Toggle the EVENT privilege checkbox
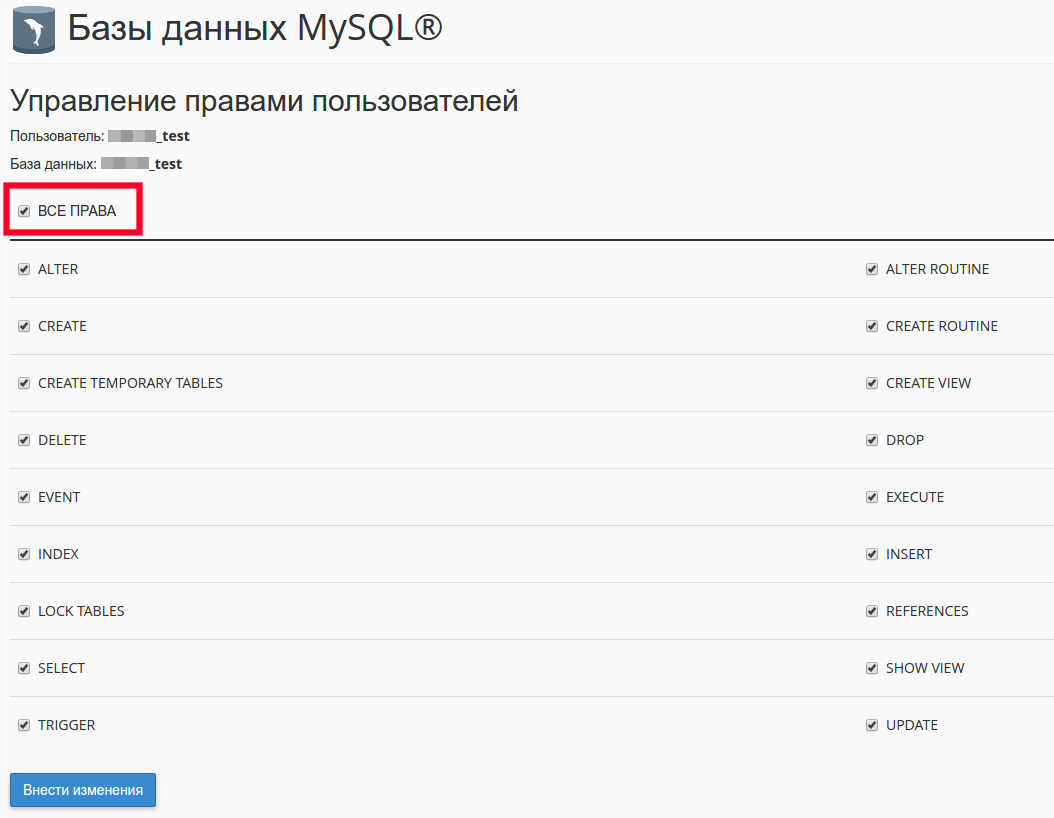The height and width of the screenshot is (818, 1054). pyautogui.click(x=24, y=497)
